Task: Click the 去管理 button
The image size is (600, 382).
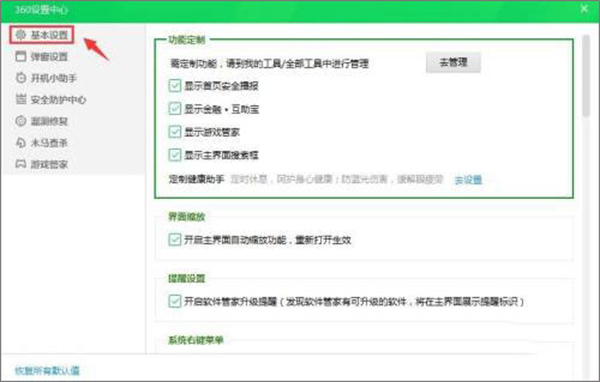Action: click(x=453, y=62)
